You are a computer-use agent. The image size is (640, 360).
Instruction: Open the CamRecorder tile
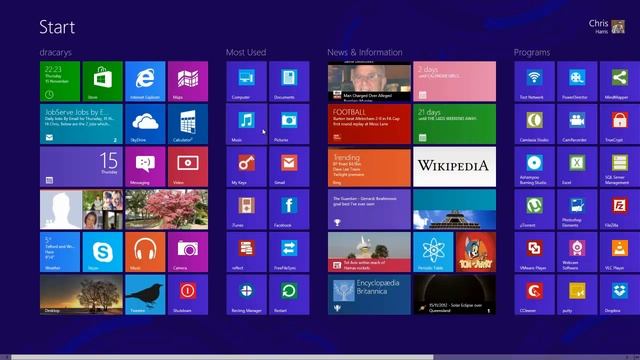coord(577,124)
